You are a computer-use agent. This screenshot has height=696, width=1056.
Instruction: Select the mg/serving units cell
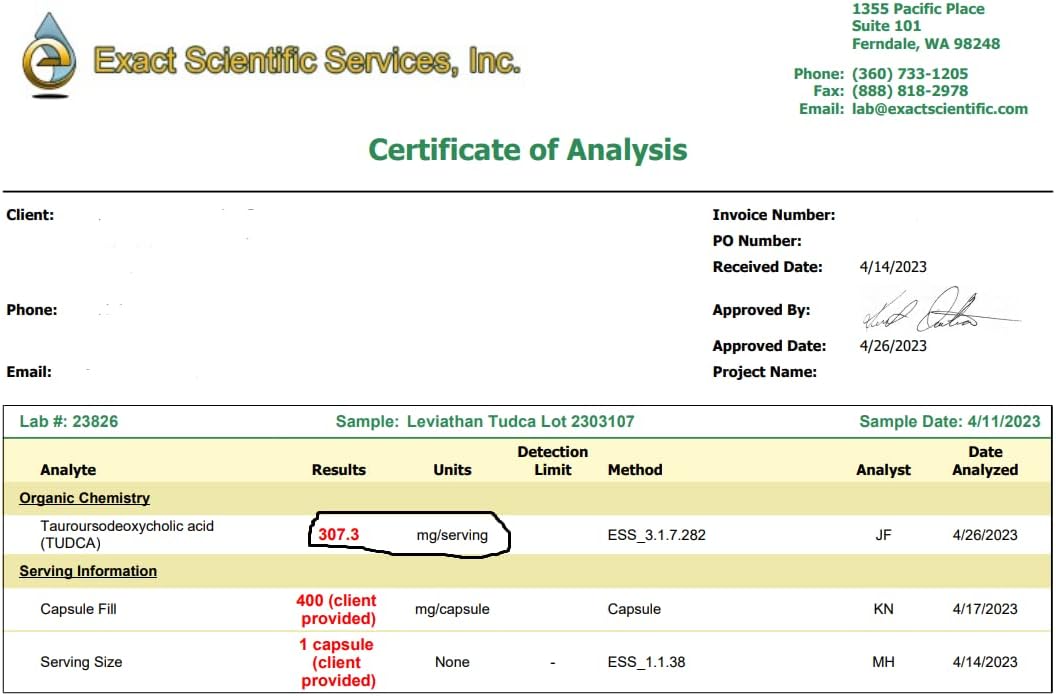point(452,535)
